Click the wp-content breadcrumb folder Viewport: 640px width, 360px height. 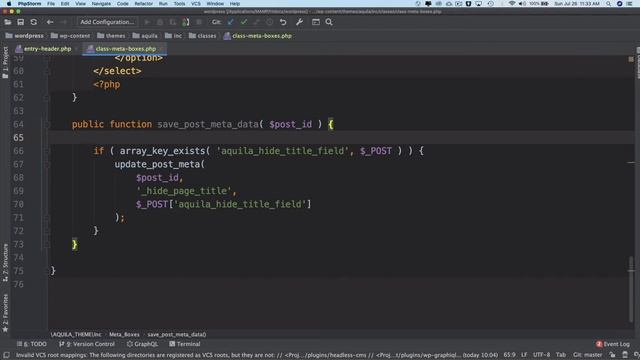tap(70, 36)
